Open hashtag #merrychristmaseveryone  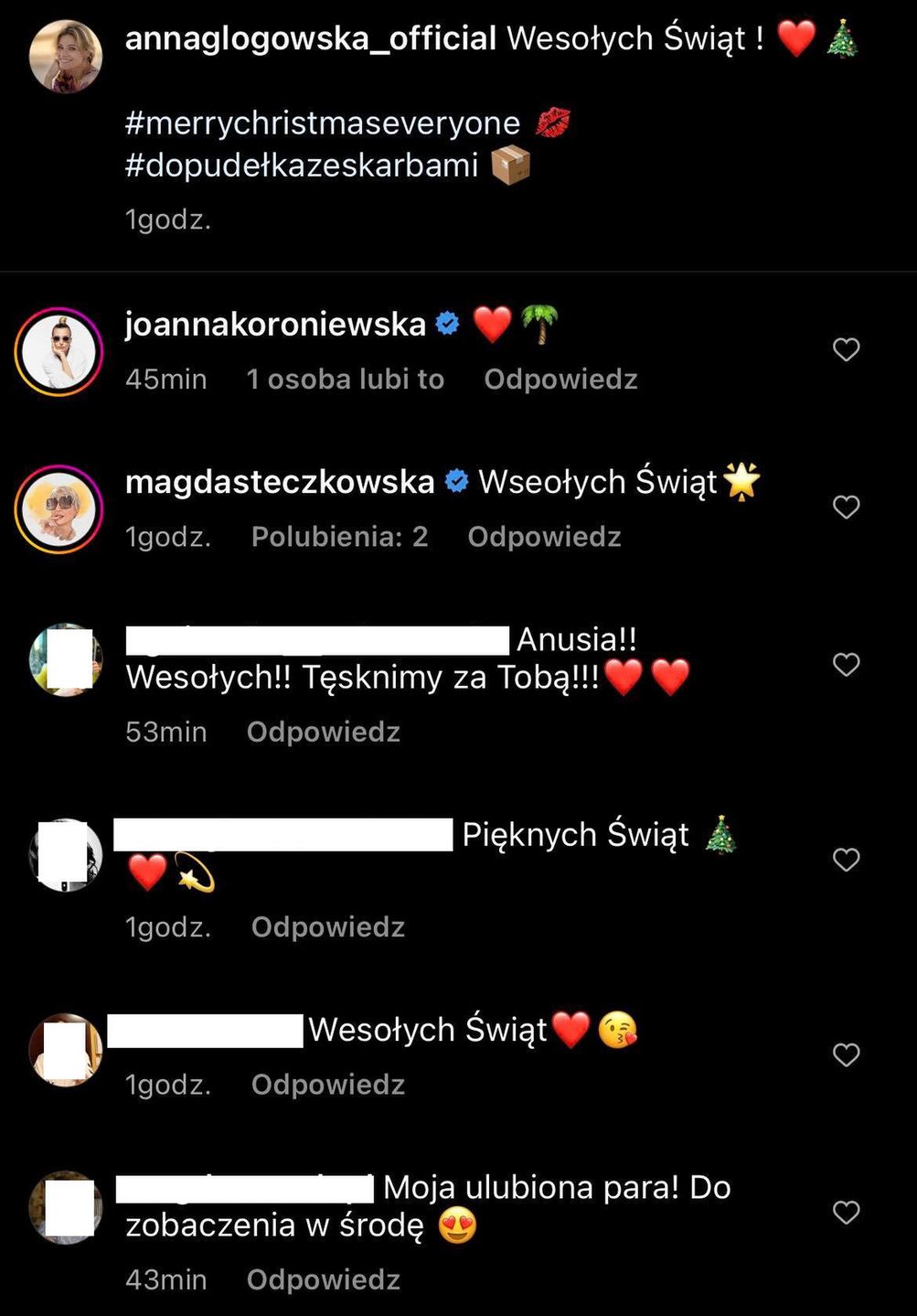point(323,123)
